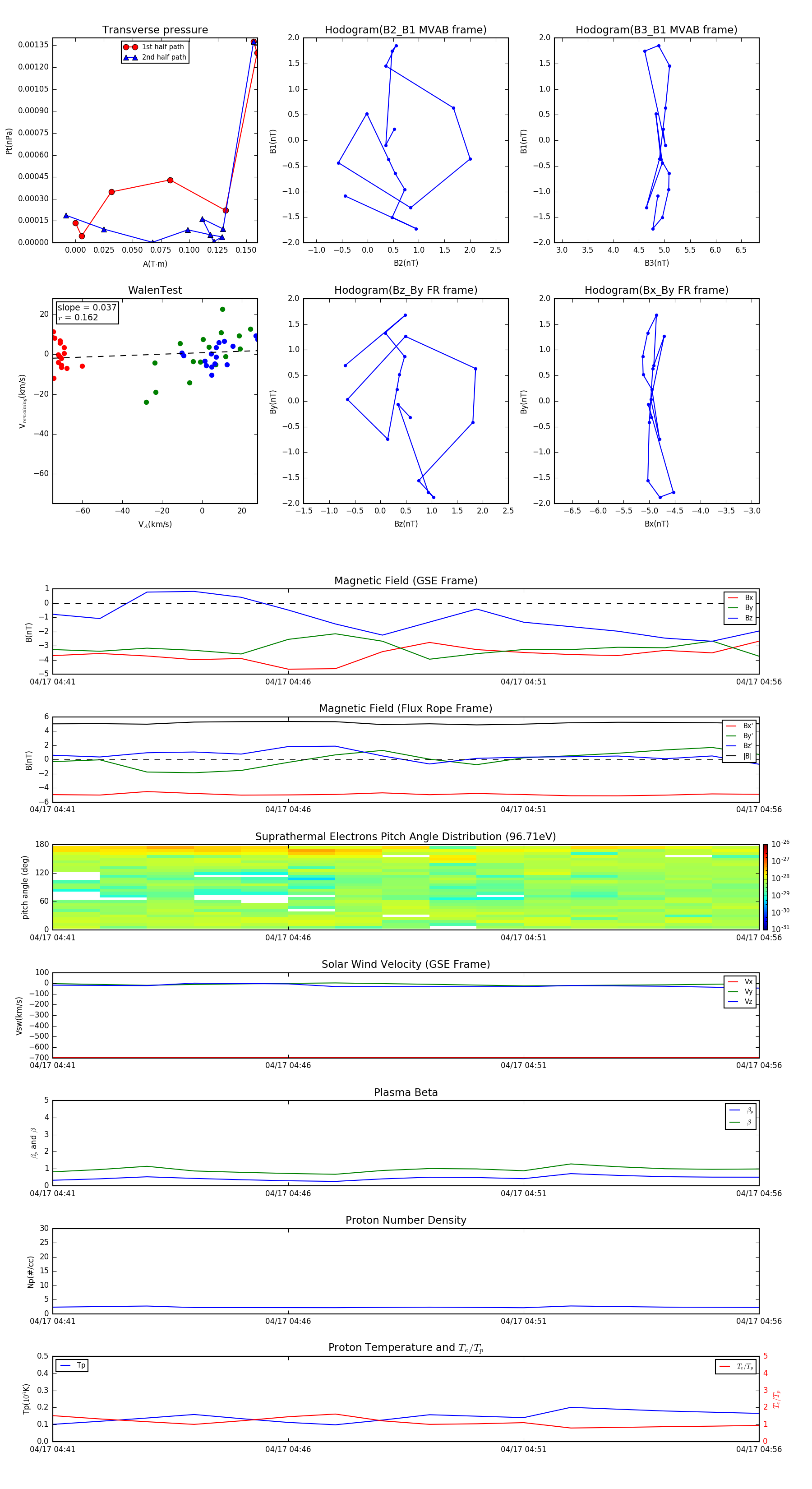Click the '180' tick on pitch angle axis
This screenshot has width=812, height=1489.
pos(42,845)
